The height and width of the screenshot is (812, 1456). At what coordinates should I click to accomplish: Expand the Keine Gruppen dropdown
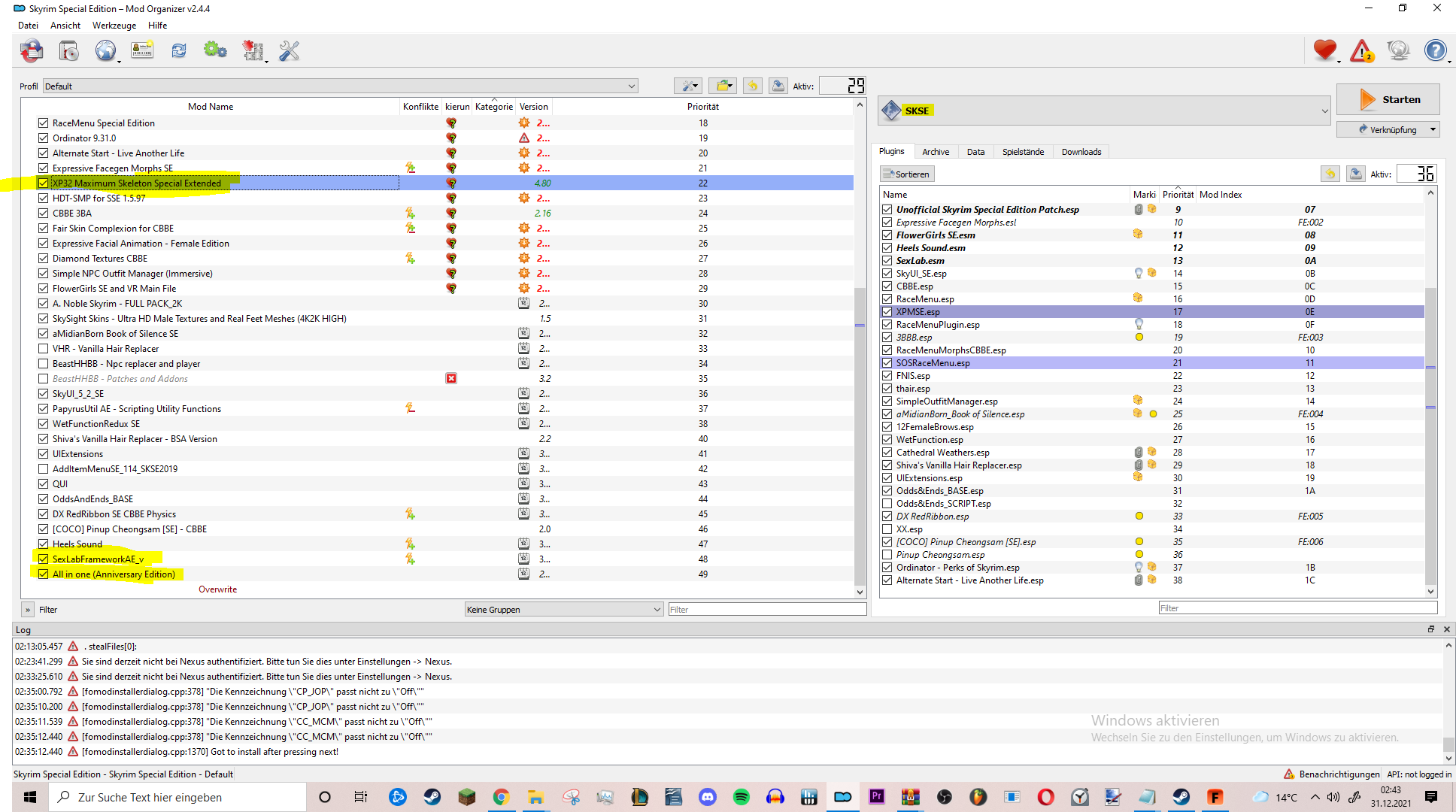click(563, 610)
